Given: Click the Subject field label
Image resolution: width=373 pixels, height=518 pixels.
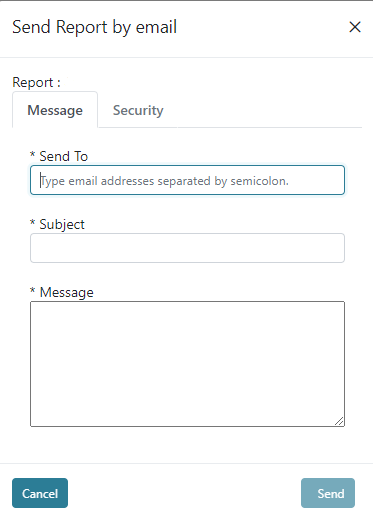Looking at the screenshot, I should coord(62,224).
